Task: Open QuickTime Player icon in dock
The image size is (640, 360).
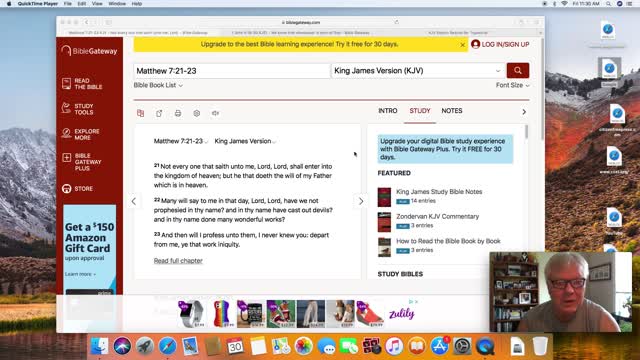Action: pyautogui.click(x=485, y=347)
